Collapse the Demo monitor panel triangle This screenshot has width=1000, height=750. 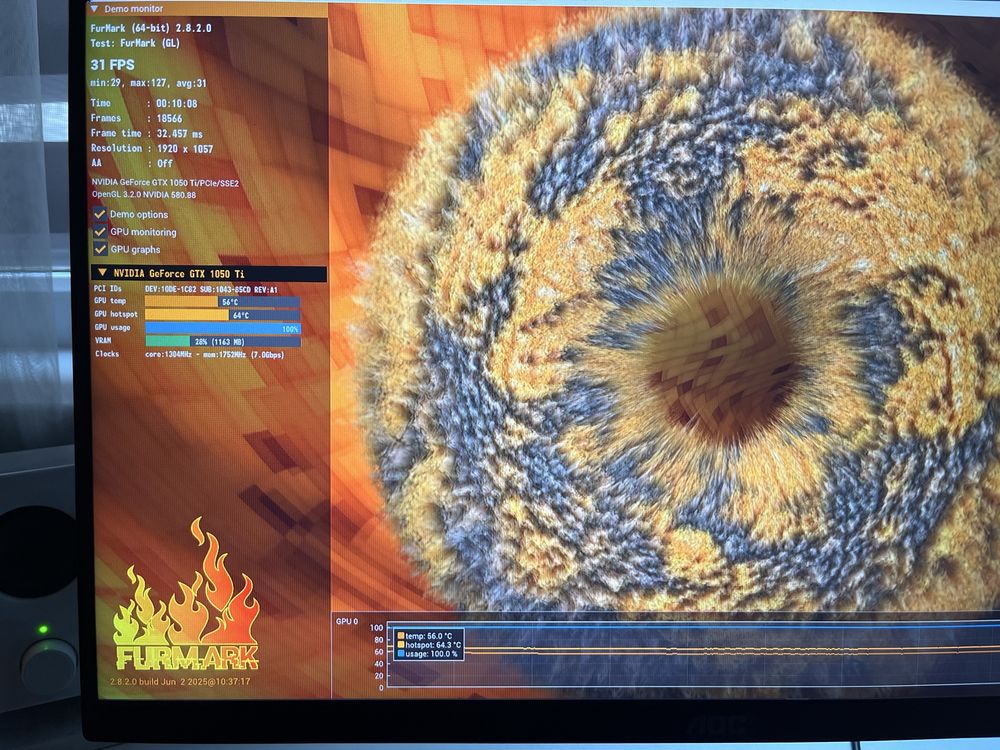(95, 9)
